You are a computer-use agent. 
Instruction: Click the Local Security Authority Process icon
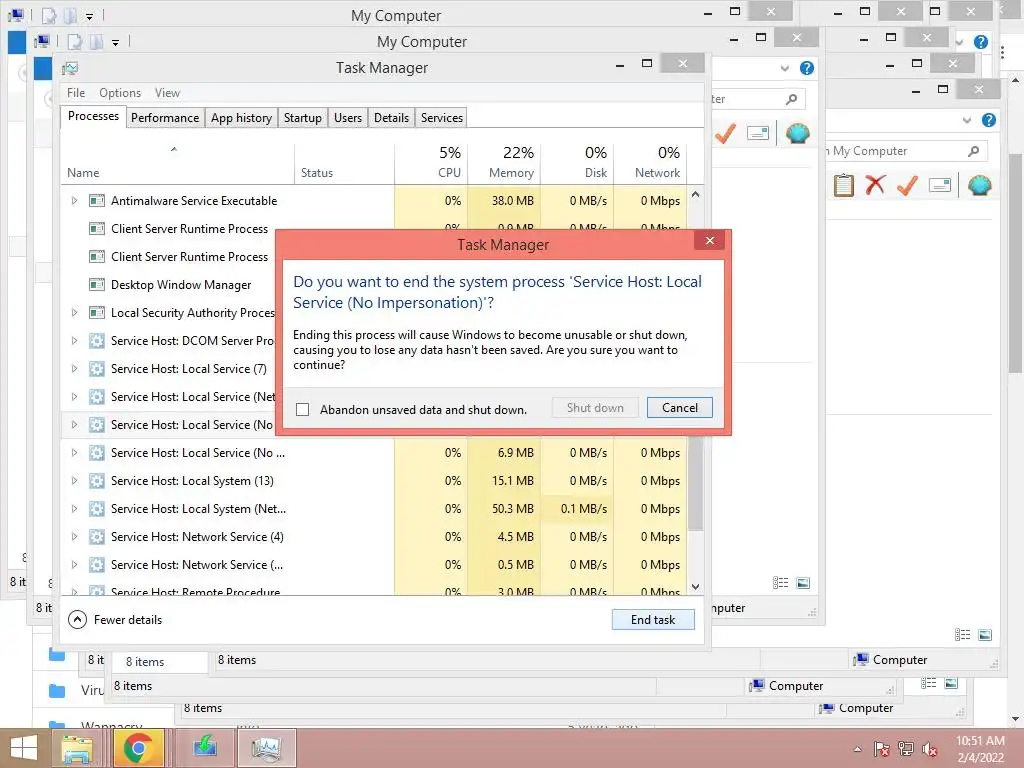97,313
